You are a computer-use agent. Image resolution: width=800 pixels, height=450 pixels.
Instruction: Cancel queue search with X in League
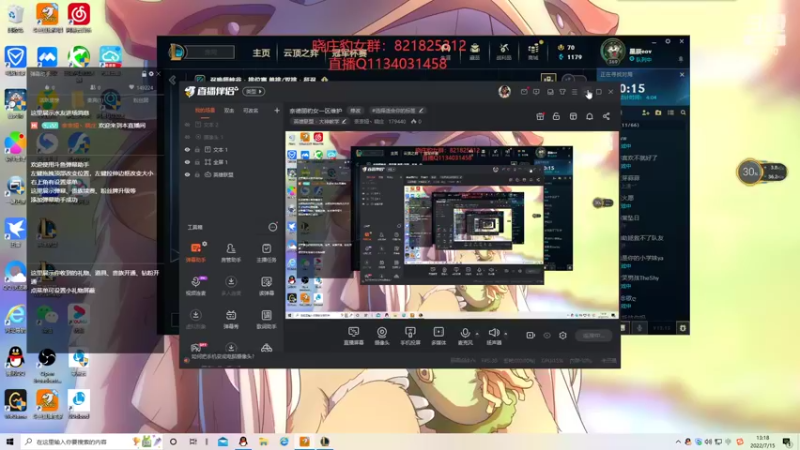pos(682,74)
